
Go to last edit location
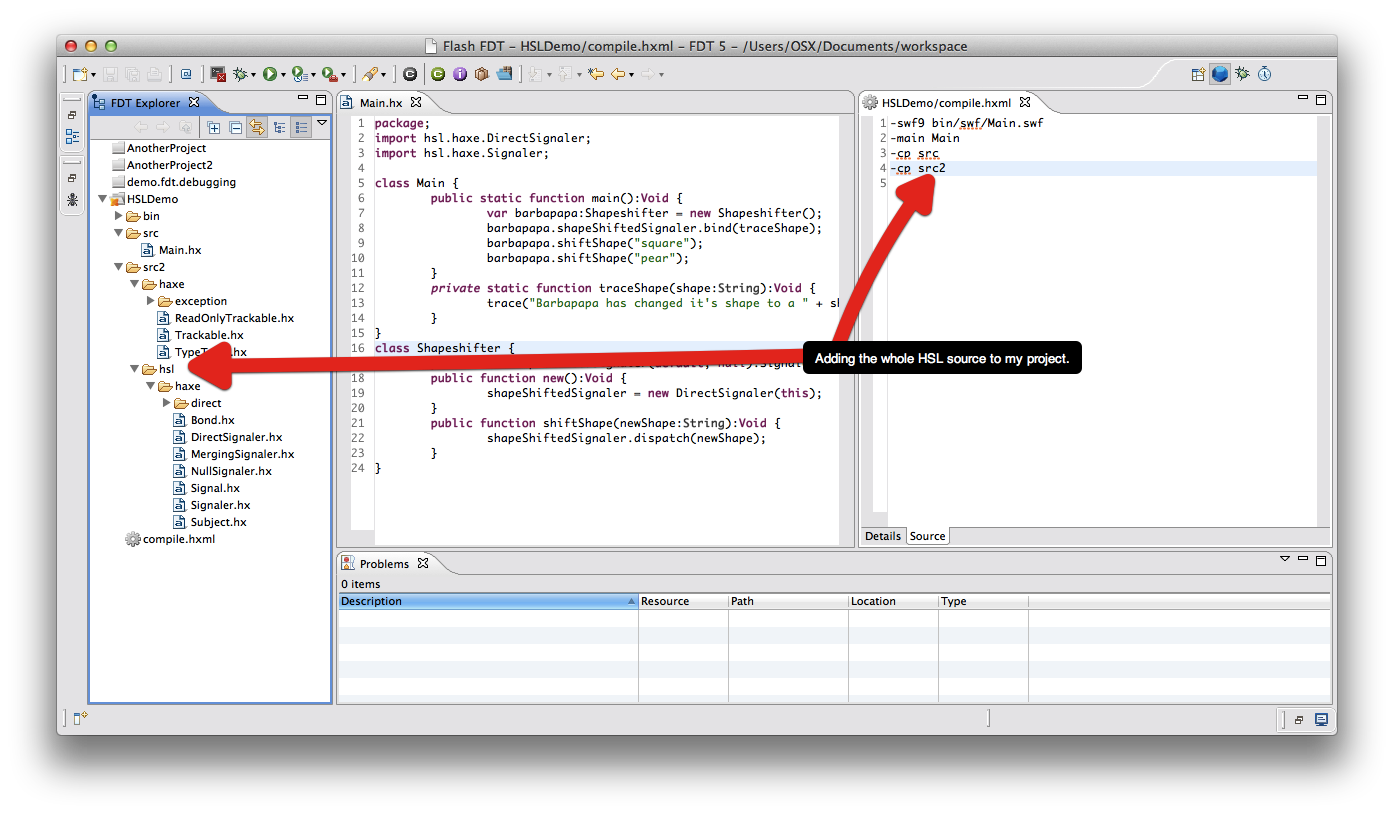[597, 74]
